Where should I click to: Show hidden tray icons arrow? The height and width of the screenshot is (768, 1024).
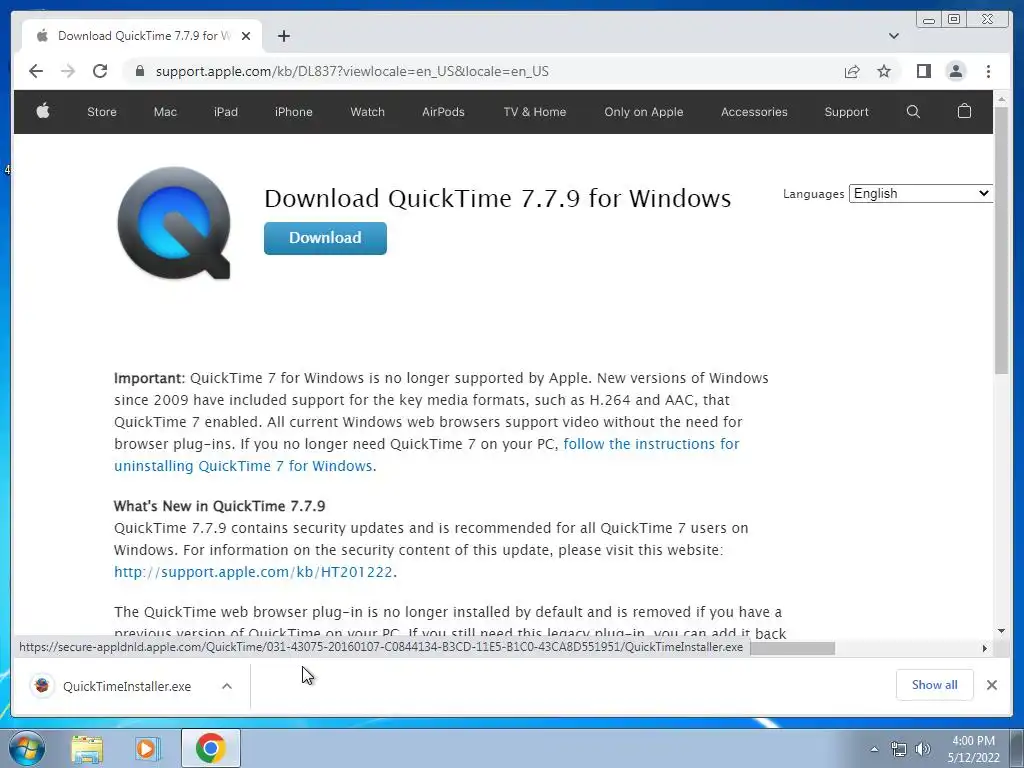click(874, 749)
